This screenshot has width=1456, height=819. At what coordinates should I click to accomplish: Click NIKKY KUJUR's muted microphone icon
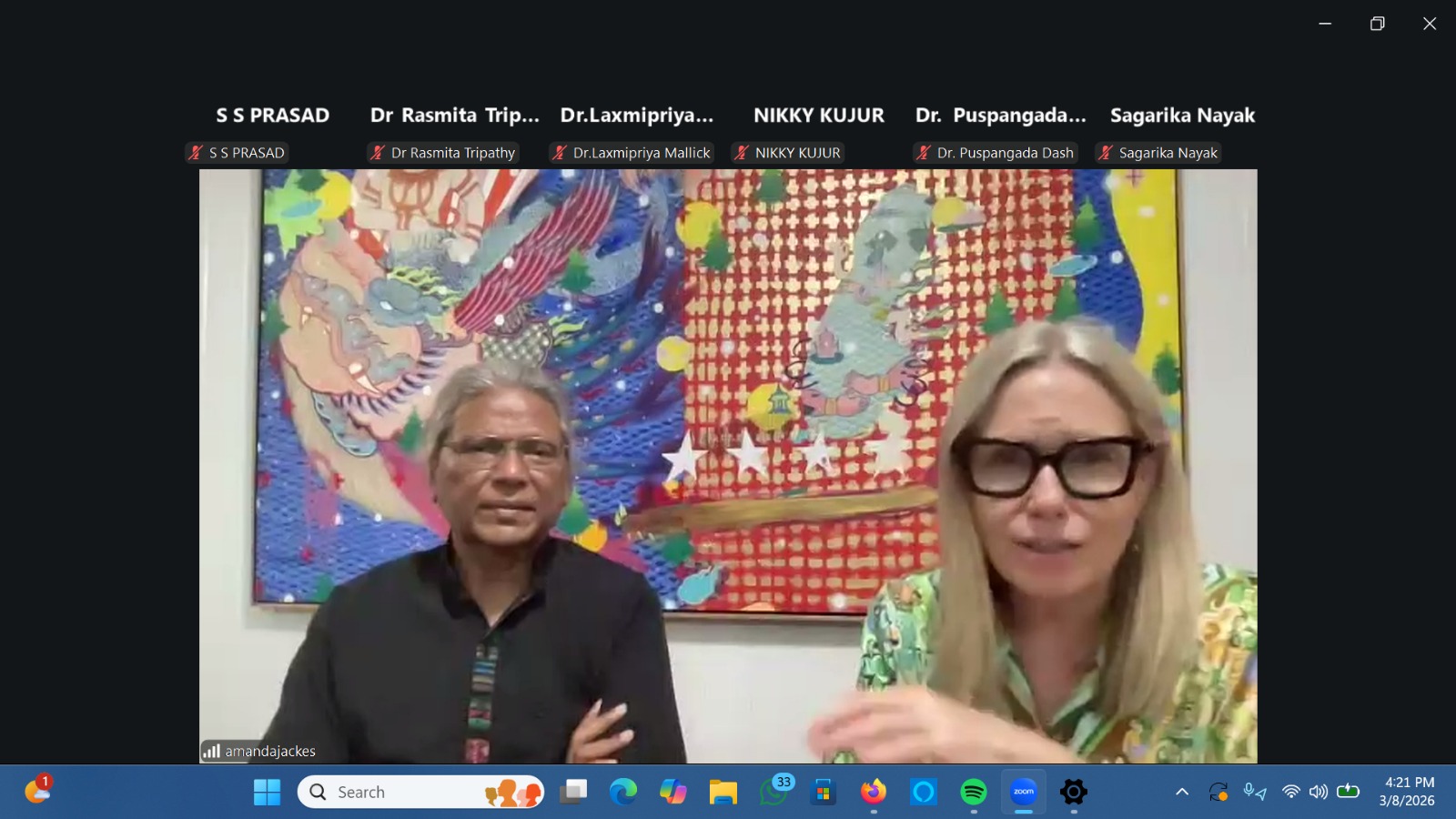(742, 153)
